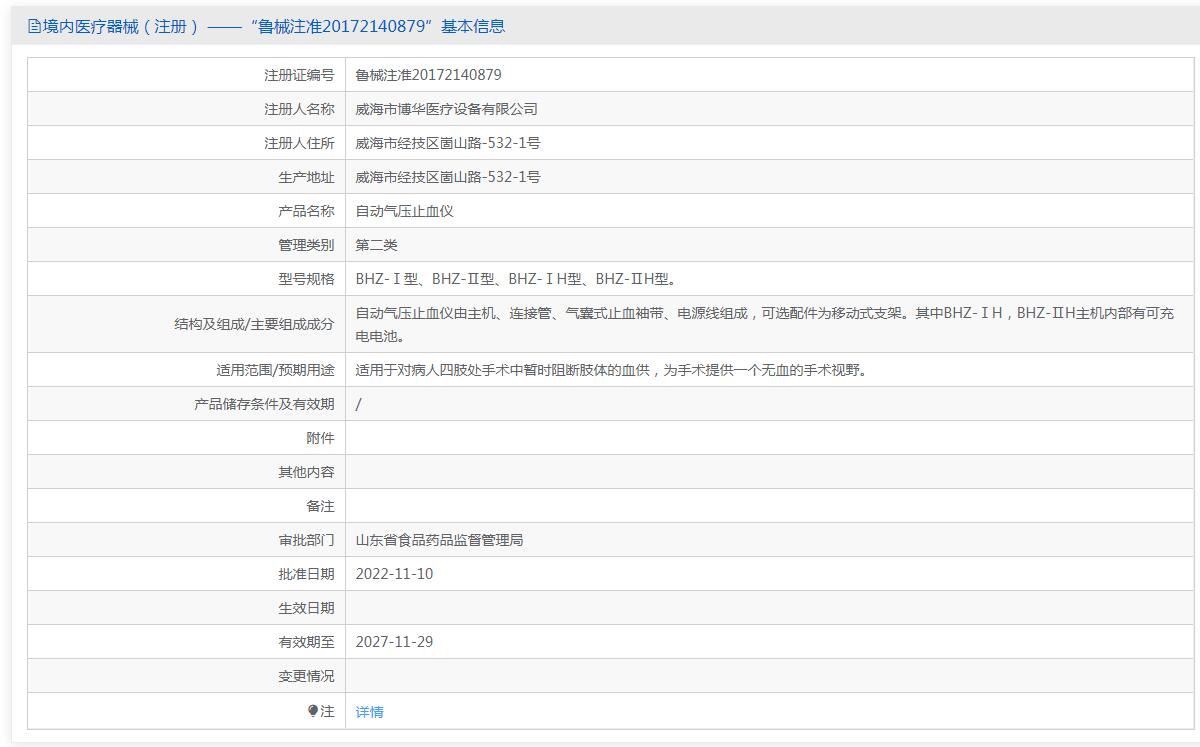Click the 注册人名称 label
This screenshot has height=747, width=1200.
pyautogui.click(x=299, y=109)
